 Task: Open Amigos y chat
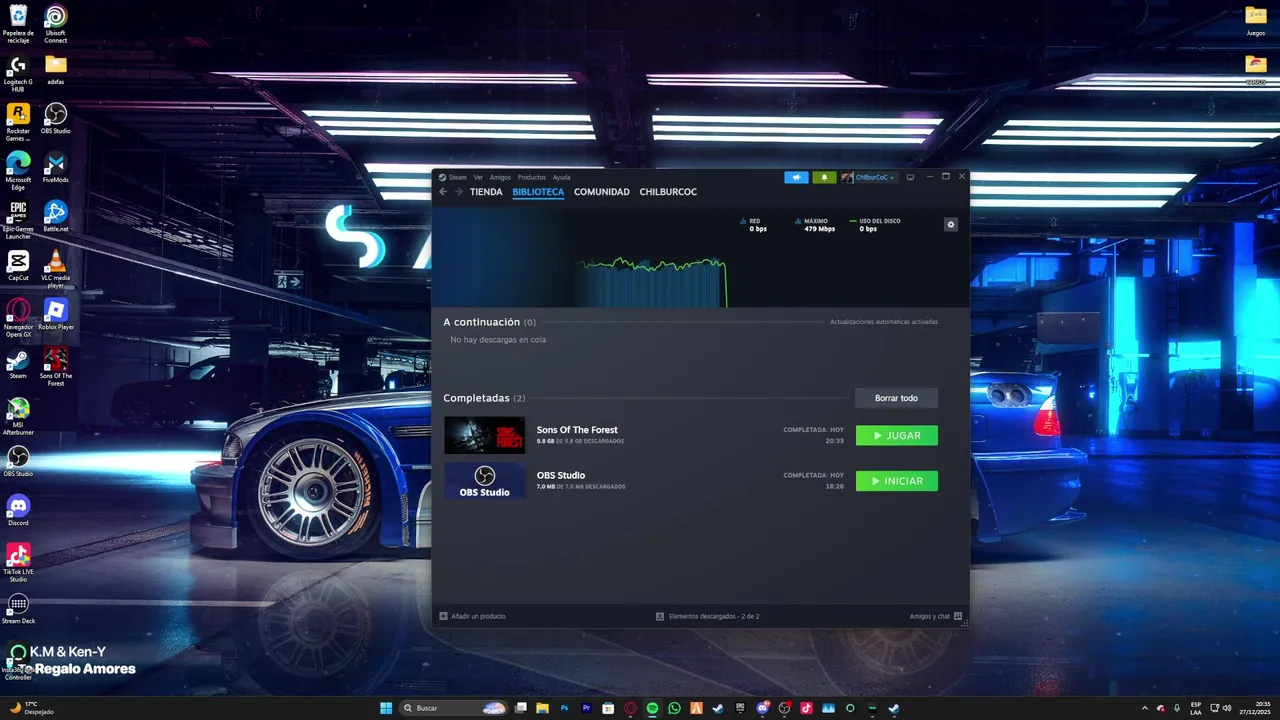click(936, 616)
